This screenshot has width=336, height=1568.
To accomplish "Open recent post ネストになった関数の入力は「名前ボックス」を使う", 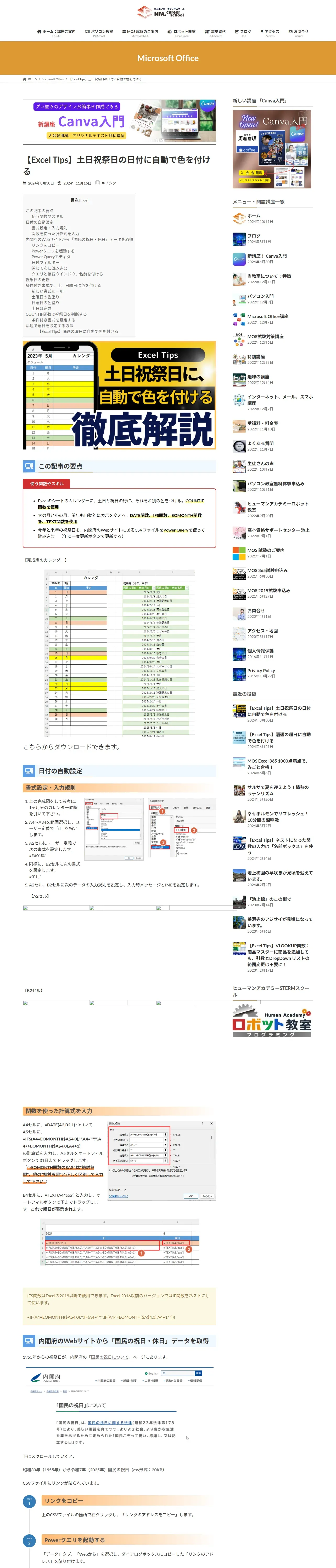I will (280, 846).
